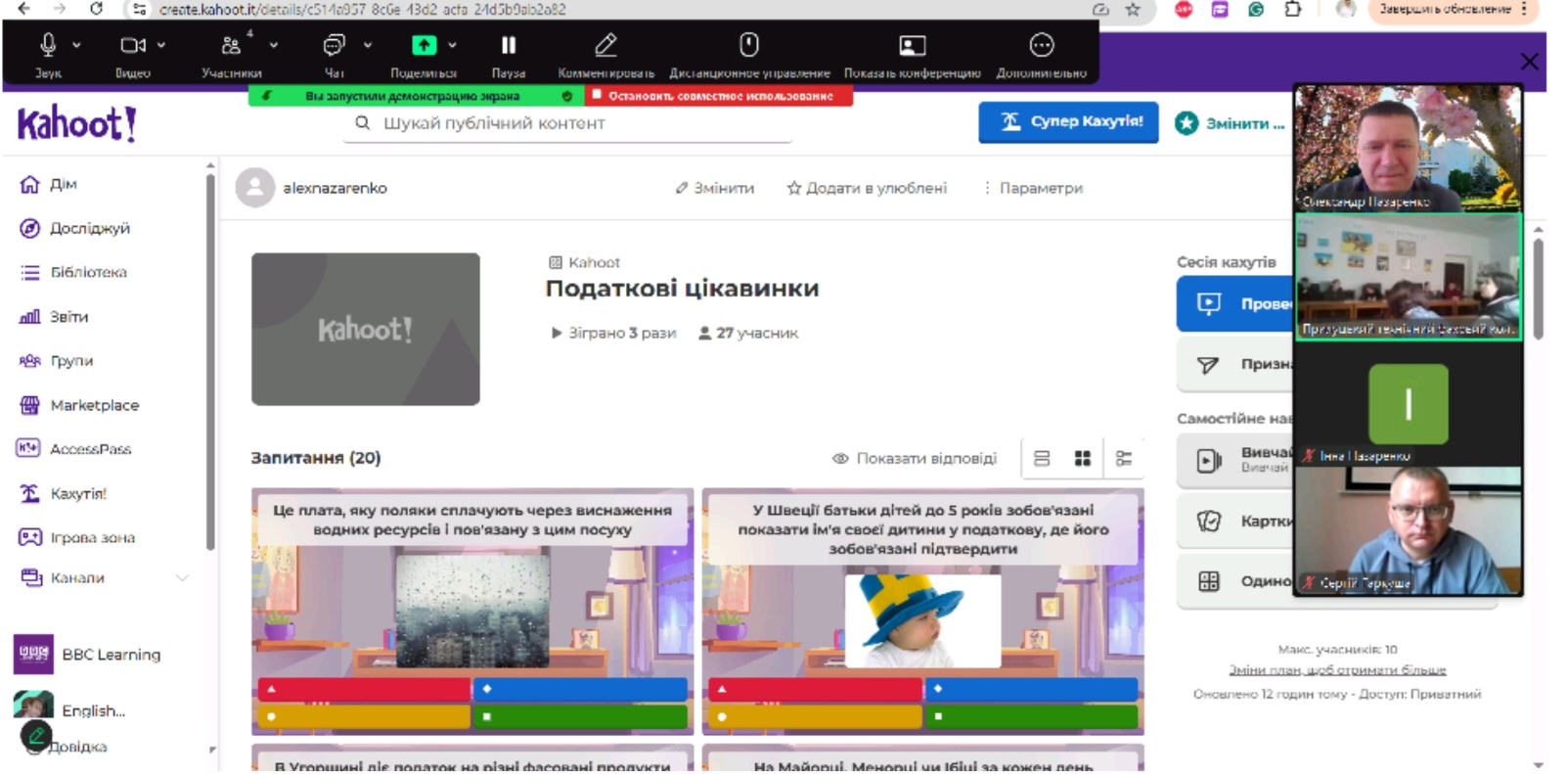Click the Kahoot! logo
The width and height of the screenshot is (1568, 774).
click(77, 124)
